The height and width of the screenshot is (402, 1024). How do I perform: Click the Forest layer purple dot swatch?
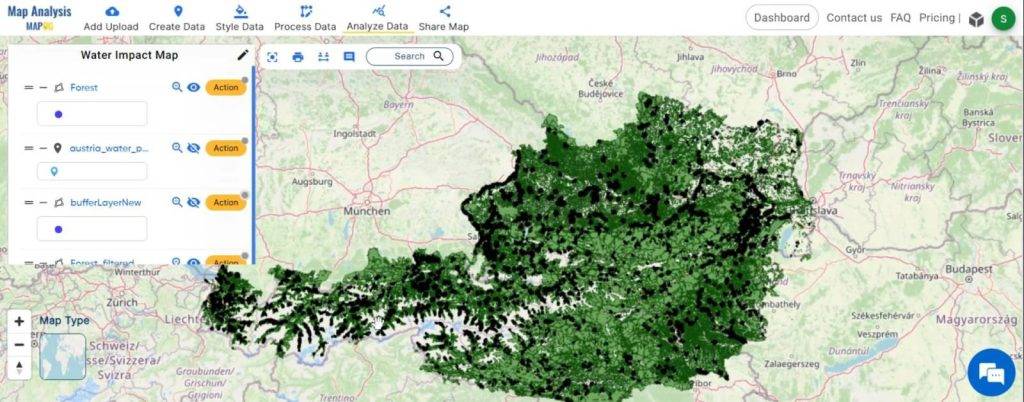pyautogui.click(x=58, y=114)
